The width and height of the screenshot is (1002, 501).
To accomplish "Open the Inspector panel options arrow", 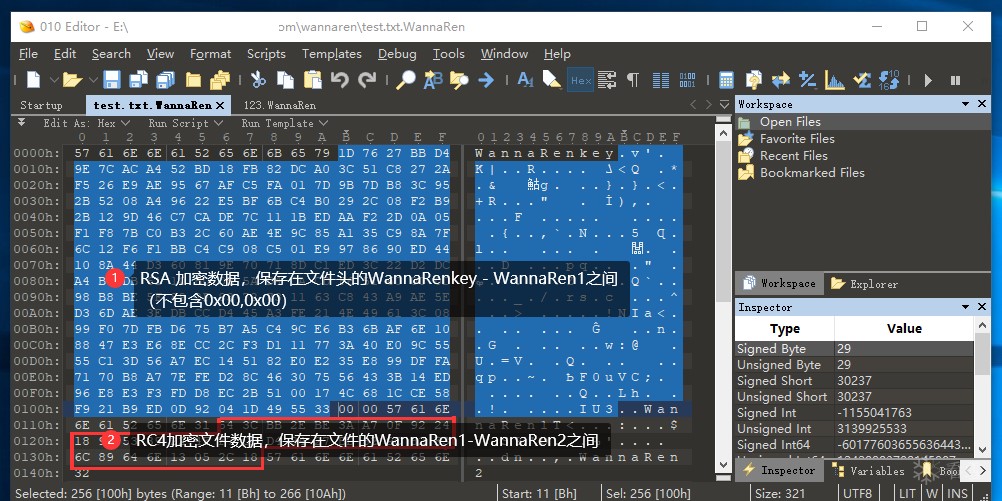I will pos(966,307).
